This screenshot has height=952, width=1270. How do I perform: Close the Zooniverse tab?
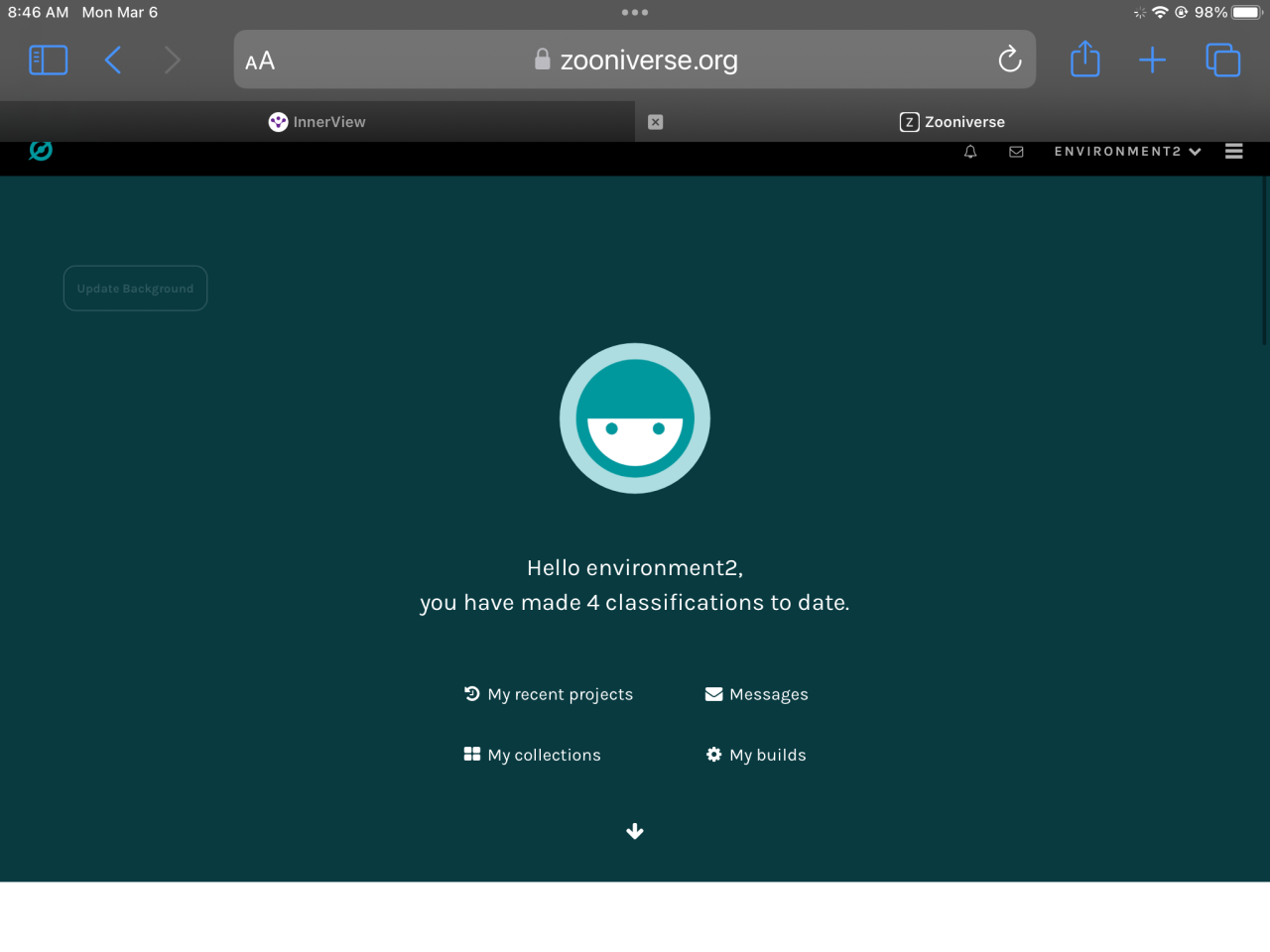pyautogui.click(x=655, y=122)
